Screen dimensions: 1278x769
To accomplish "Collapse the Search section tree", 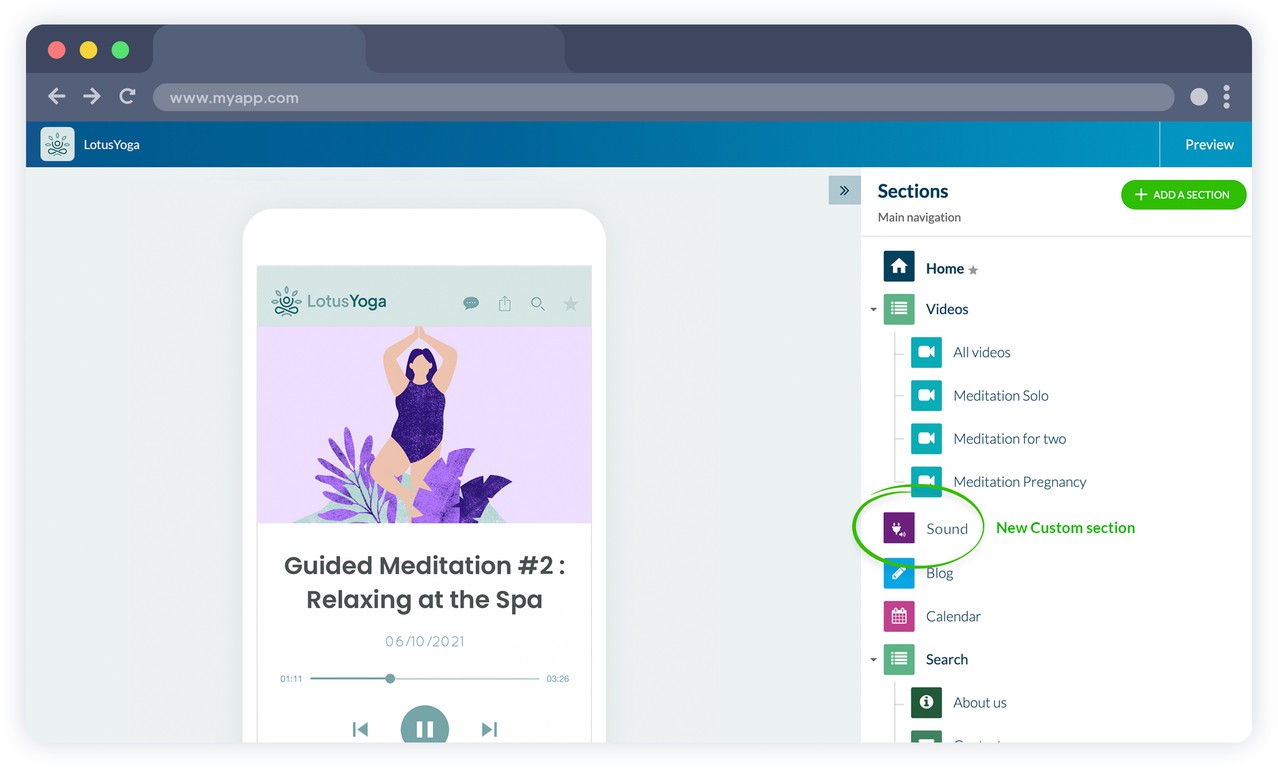I will tap(873, 660).
